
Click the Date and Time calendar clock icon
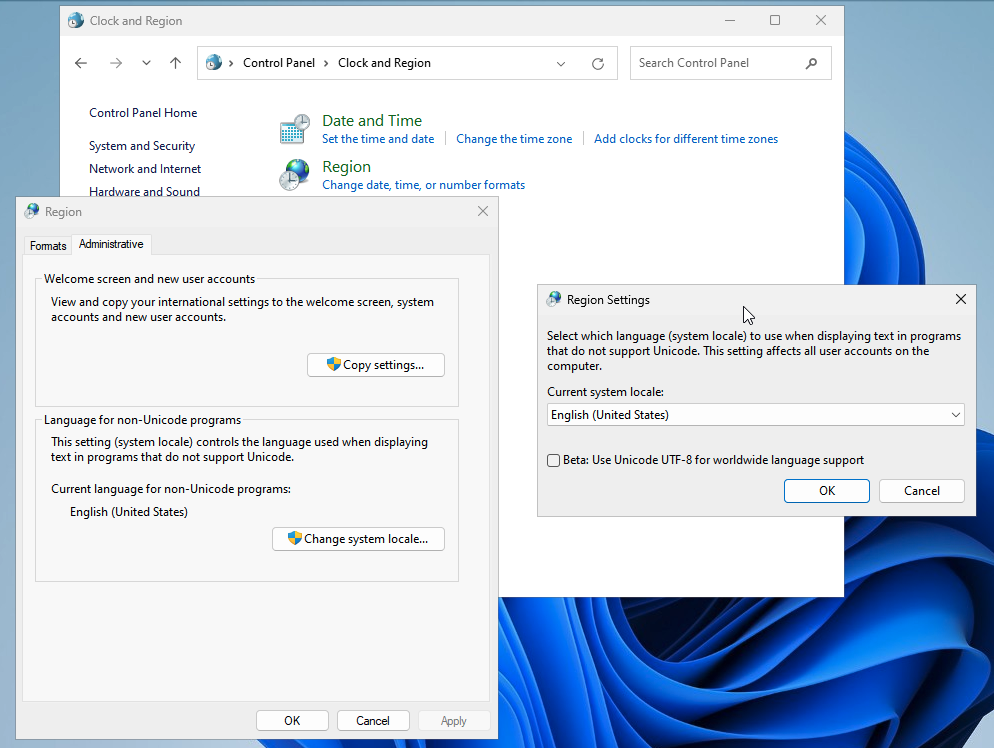pyautogui.click(x=295, y=129)
